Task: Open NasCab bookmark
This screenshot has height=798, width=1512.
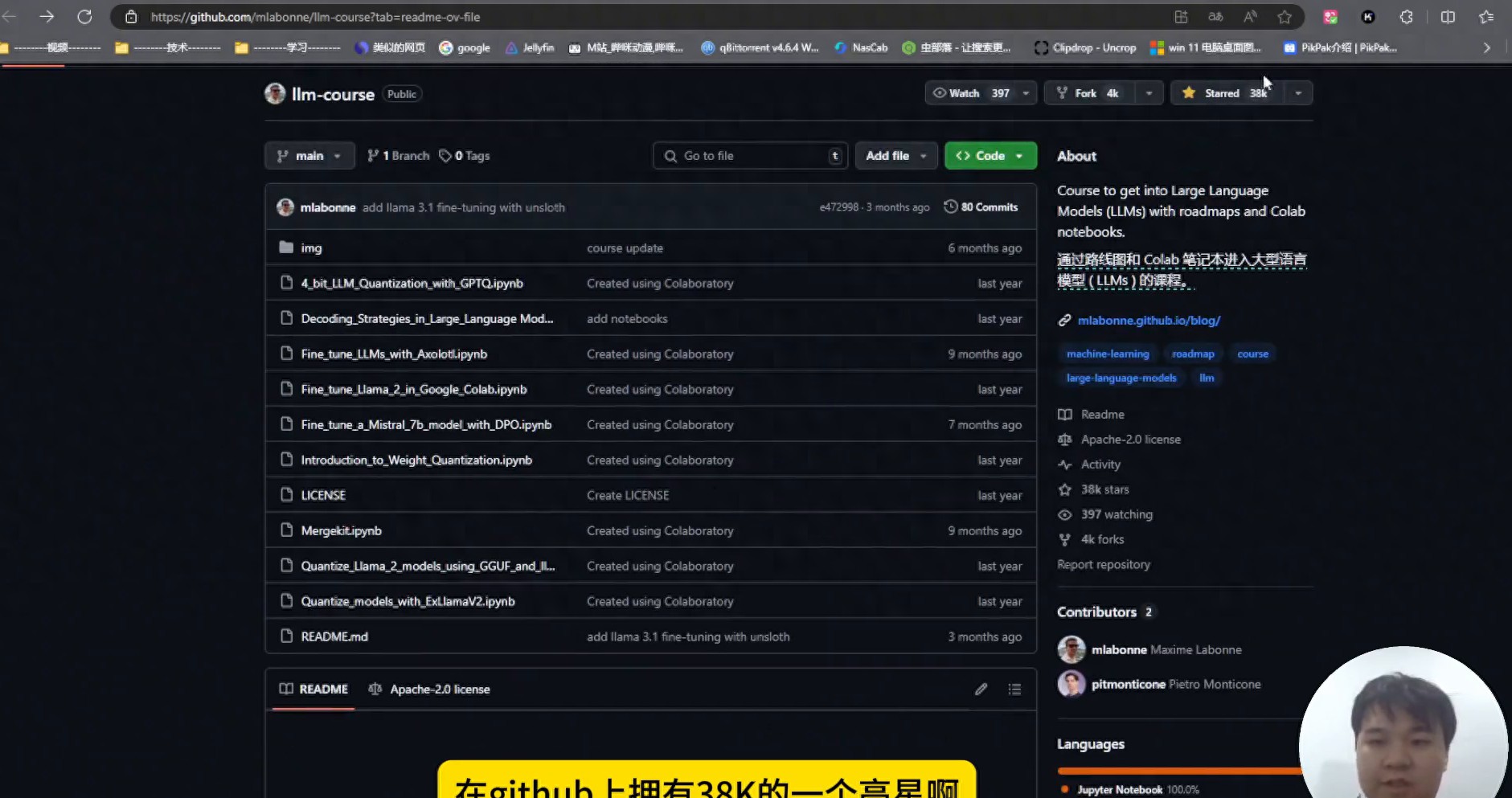Action: 861,48
